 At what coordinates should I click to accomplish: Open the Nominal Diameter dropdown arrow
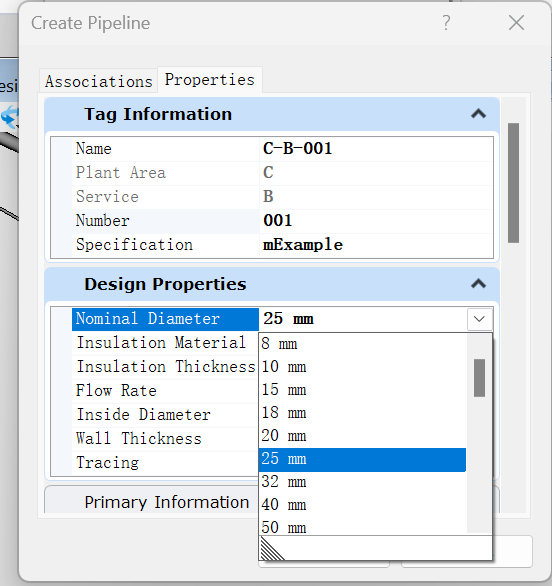[479, 319]
